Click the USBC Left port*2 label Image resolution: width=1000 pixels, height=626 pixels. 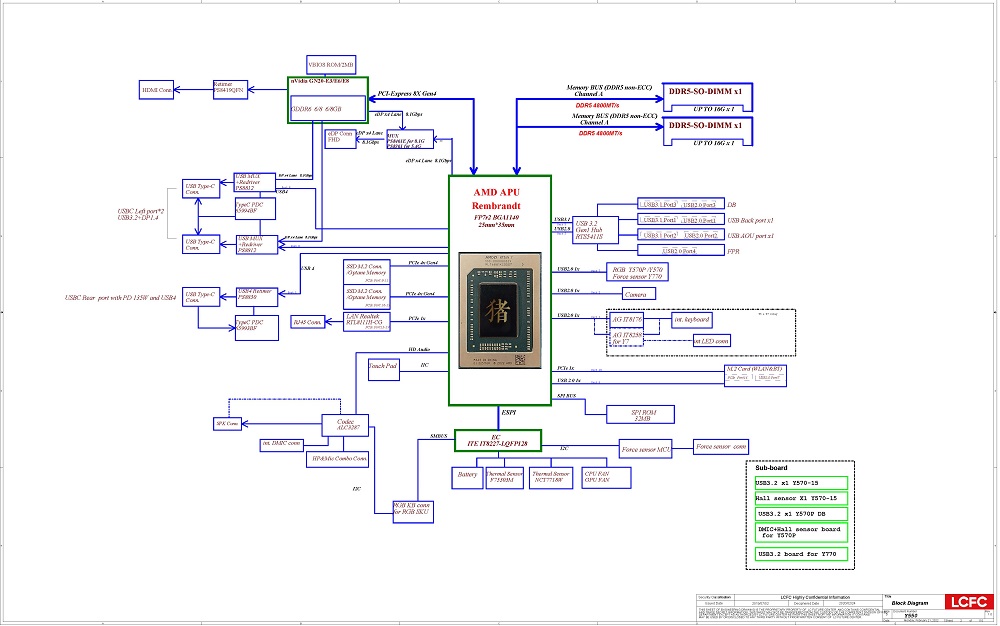coord(140,211)
